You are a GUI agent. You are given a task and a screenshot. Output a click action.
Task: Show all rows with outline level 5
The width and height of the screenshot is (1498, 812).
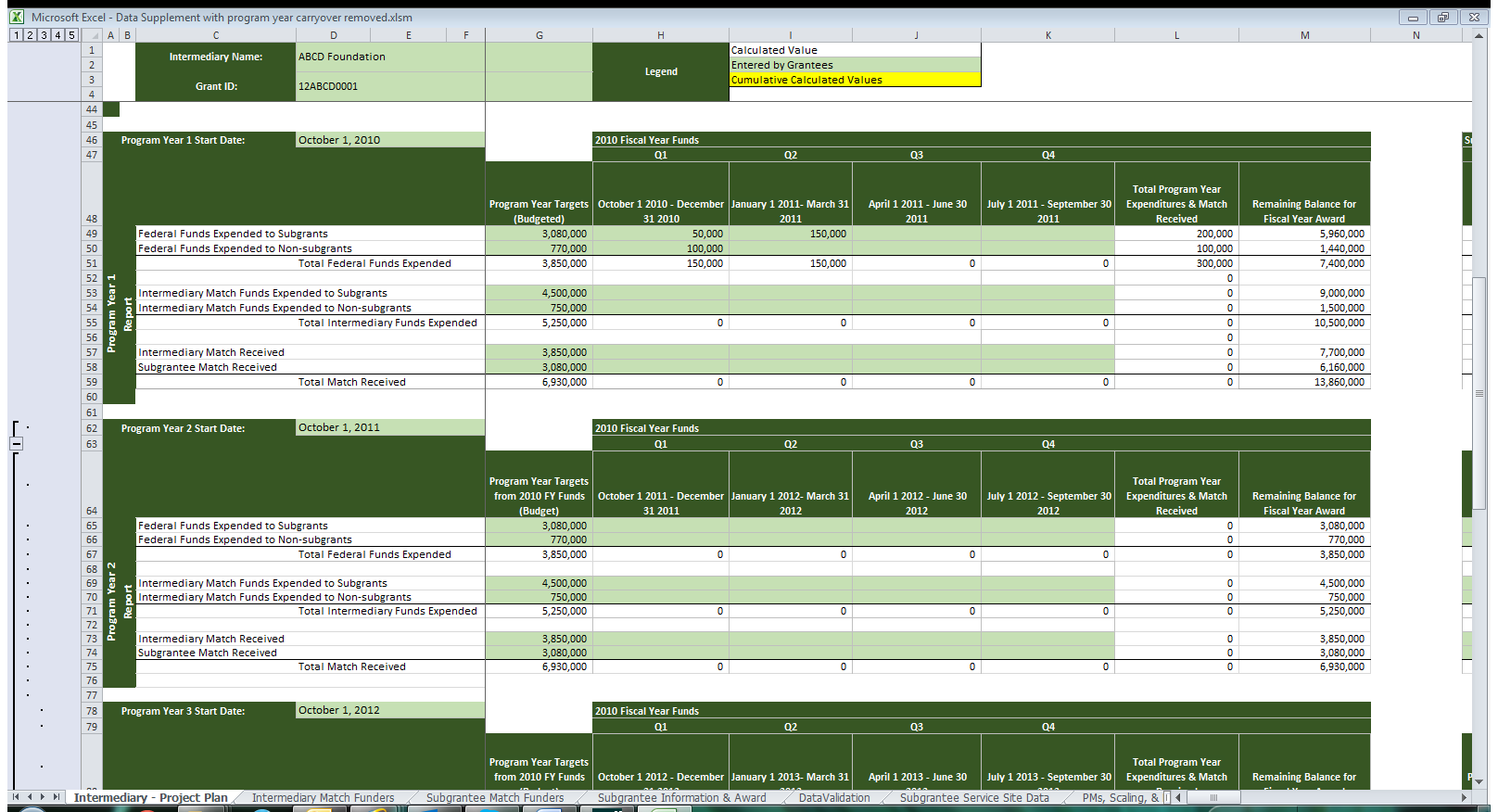tap(71, 35)
